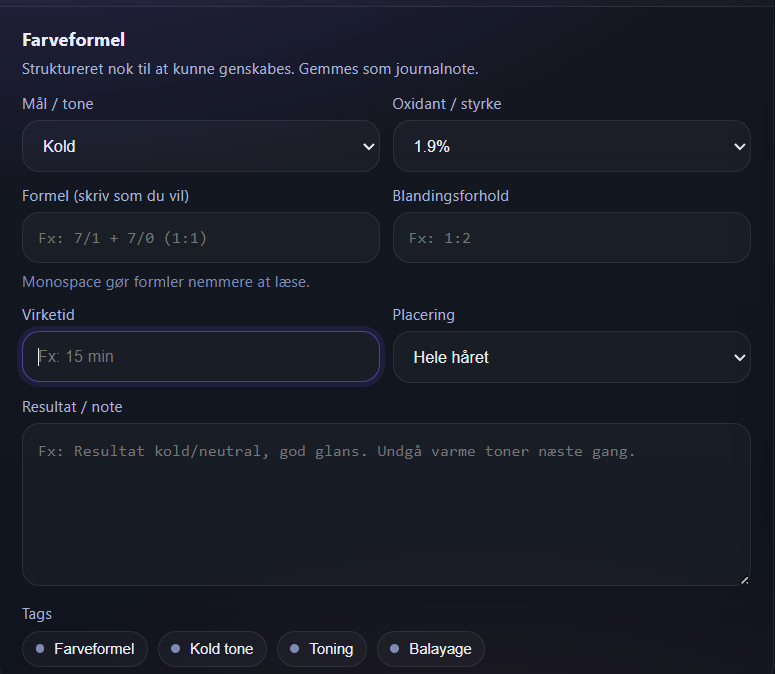Toggle the Toning tag chip
The height and width of the screenshot is (674, 775).
click(321, 649)
